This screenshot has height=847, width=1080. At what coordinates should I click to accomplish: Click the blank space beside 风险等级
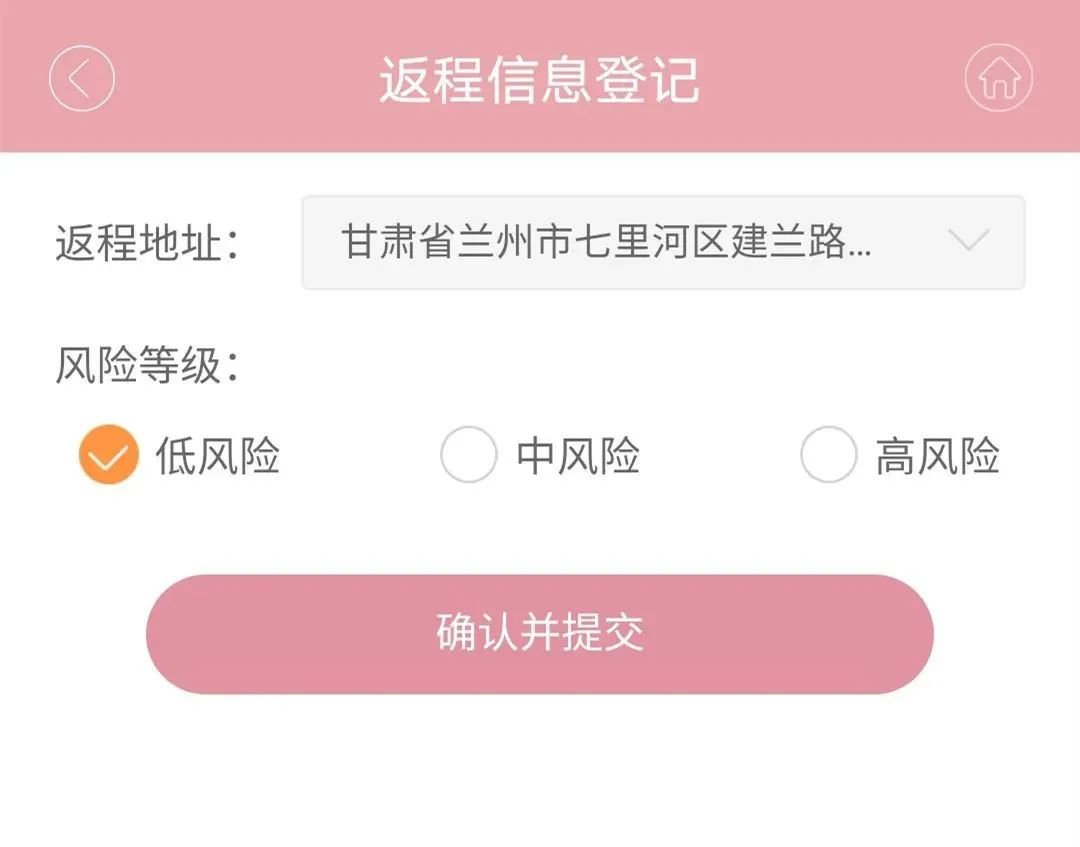[650, 367]
